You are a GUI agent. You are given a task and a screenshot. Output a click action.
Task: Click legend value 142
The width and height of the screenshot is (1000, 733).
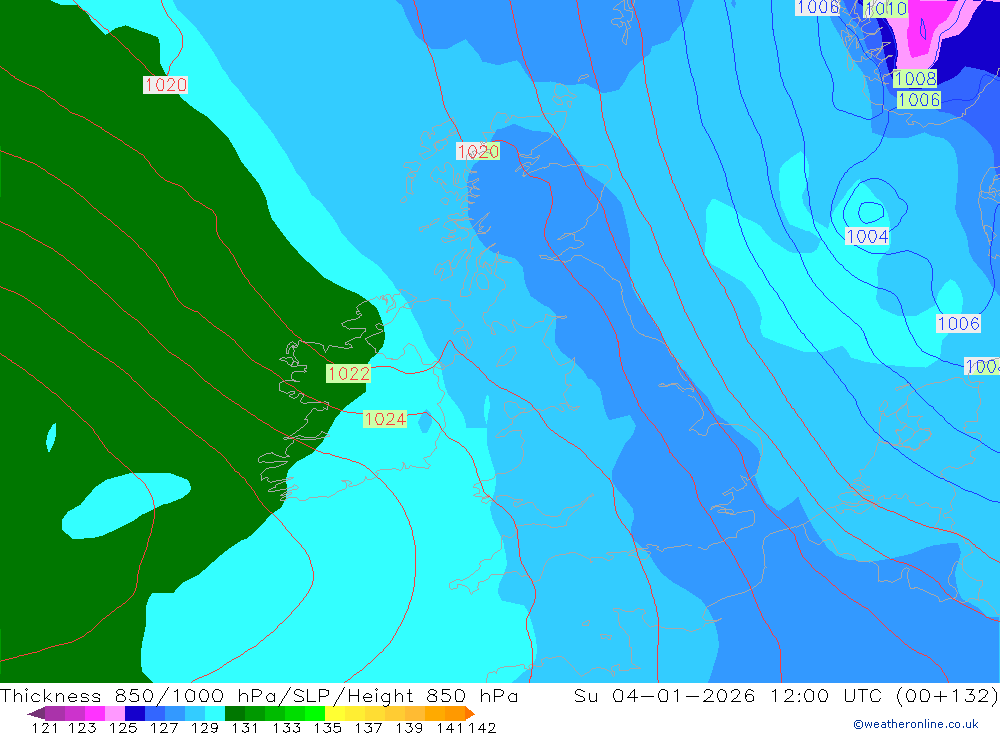coord(482,728)
